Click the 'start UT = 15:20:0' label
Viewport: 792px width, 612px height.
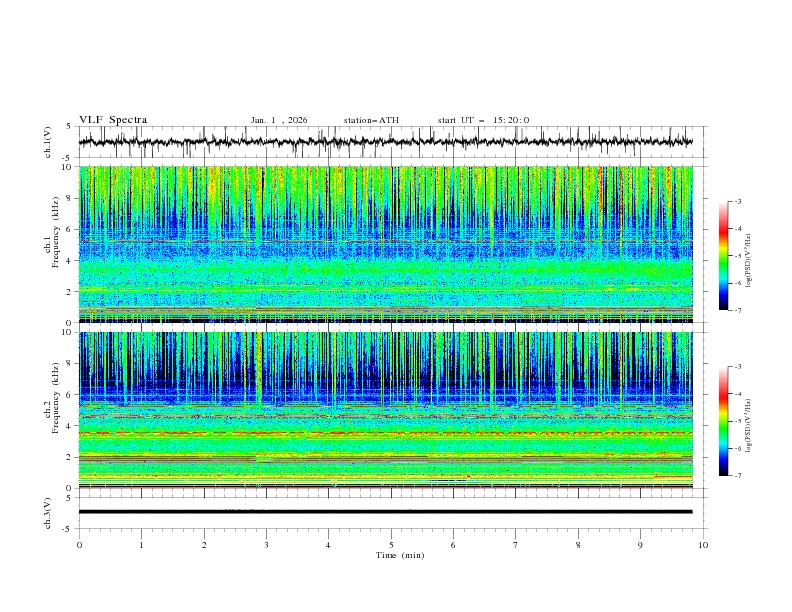[483, 120]
